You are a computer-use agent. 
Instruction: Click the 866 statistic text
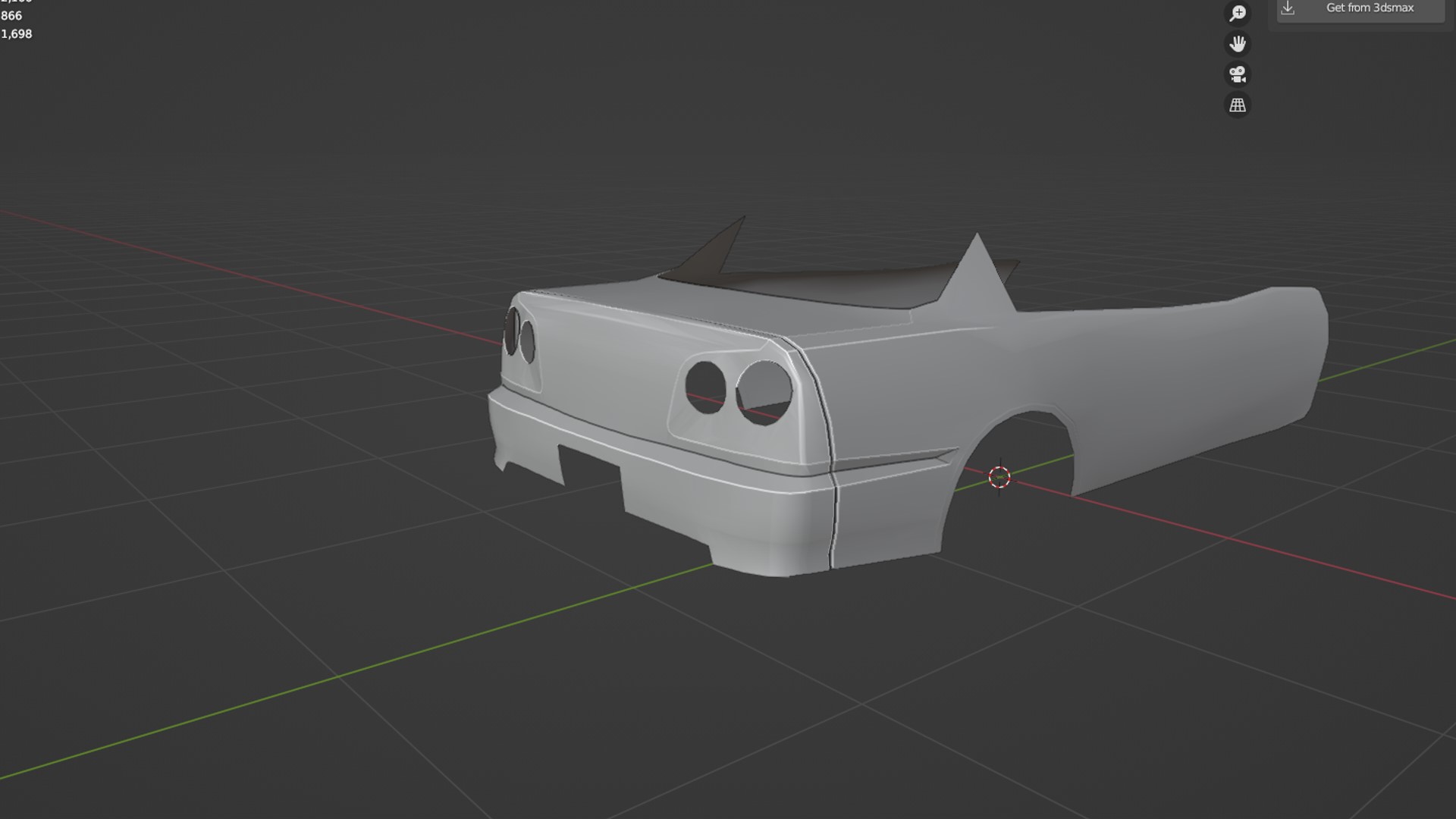[x=11, y=16]
